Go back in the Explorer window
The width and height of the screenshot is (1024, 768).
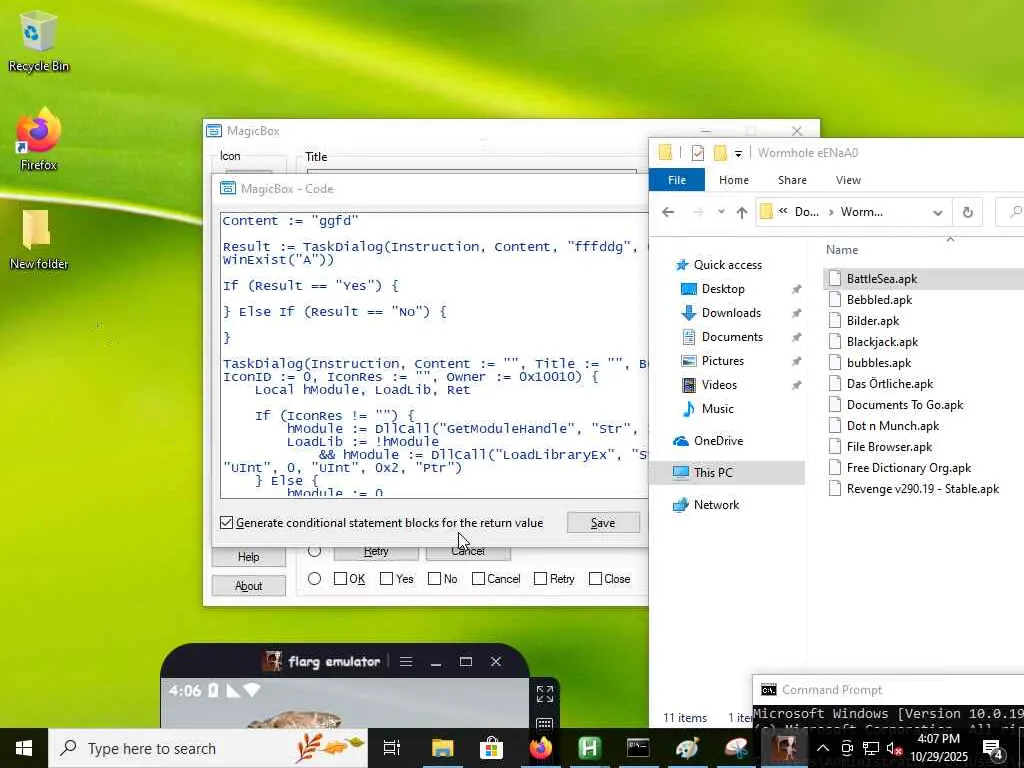pyautogui.click(x=667, y=212)
